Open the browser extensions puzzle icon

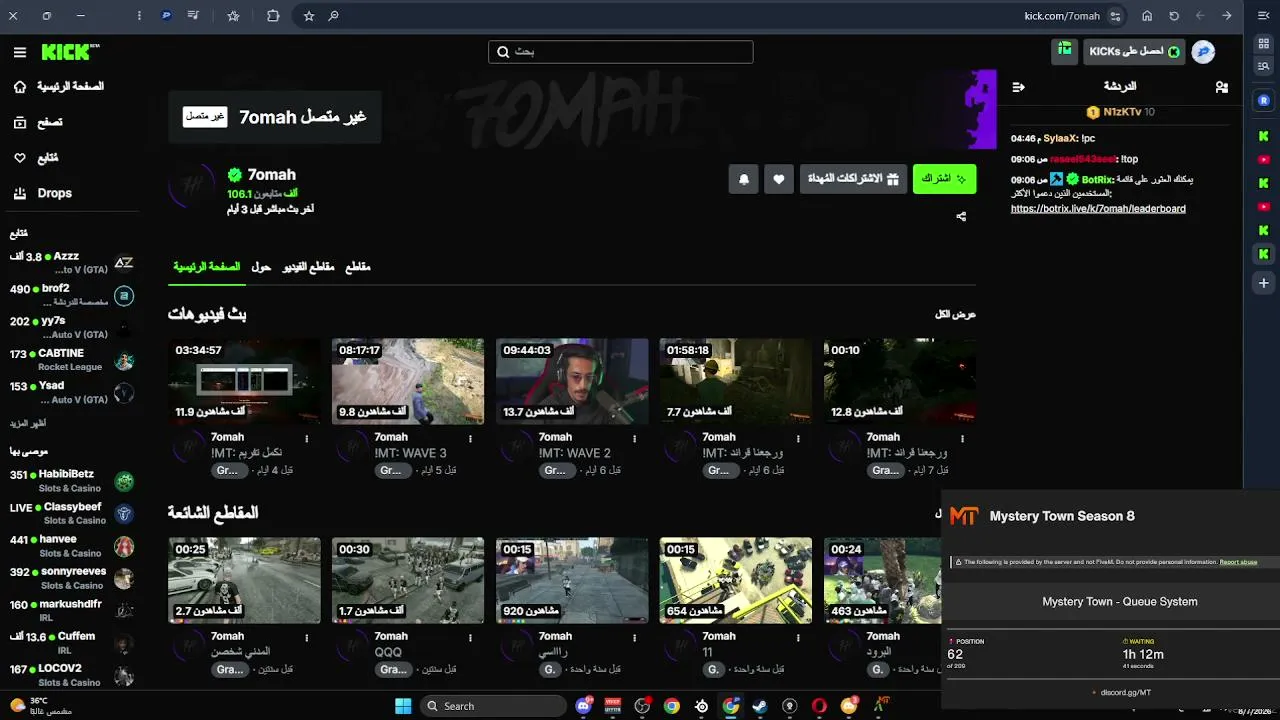[273, 16]
